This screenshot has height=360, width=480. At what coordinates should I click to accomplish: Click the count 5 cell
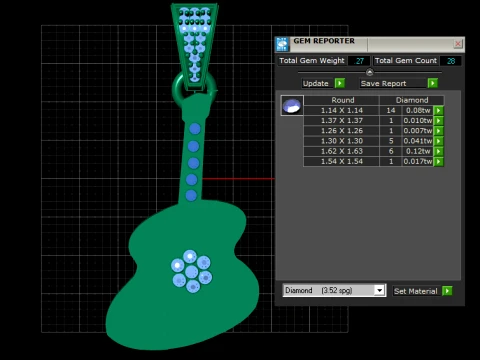[391, 141]
